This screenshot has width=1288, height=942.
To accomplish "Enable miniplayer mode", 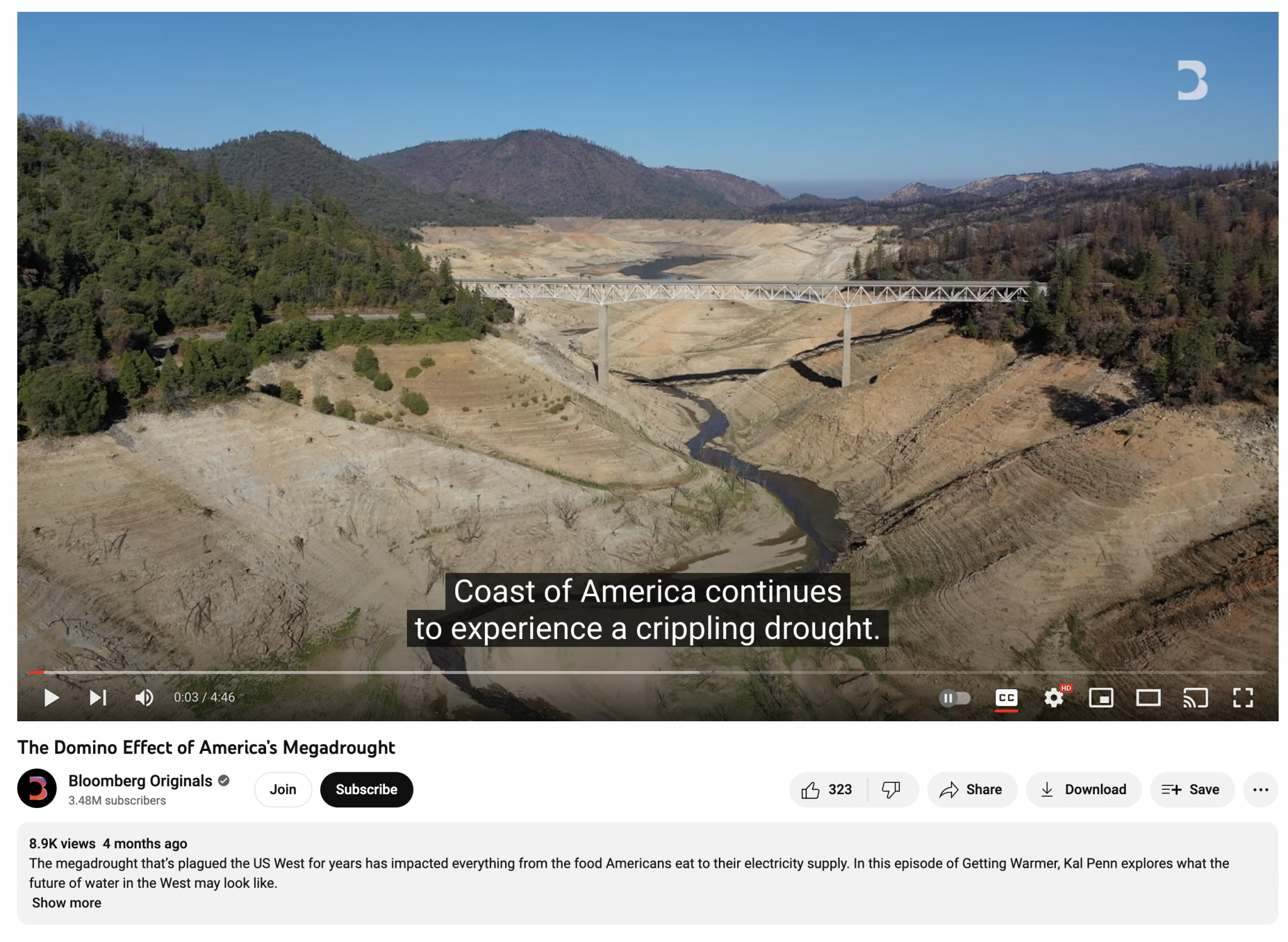I will 1101,697.
